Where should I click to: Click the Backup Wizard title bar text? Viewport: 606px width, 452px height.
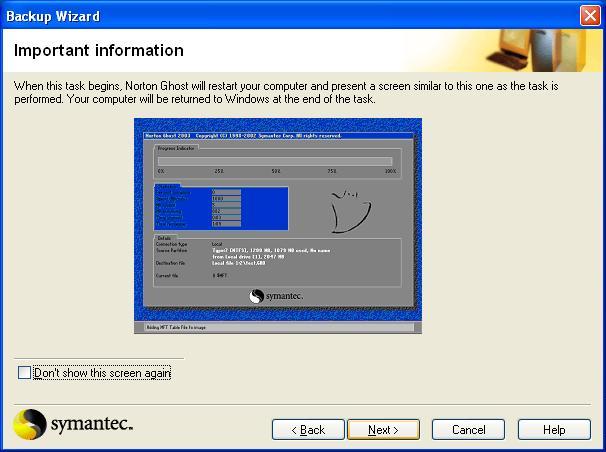point(53,16)
